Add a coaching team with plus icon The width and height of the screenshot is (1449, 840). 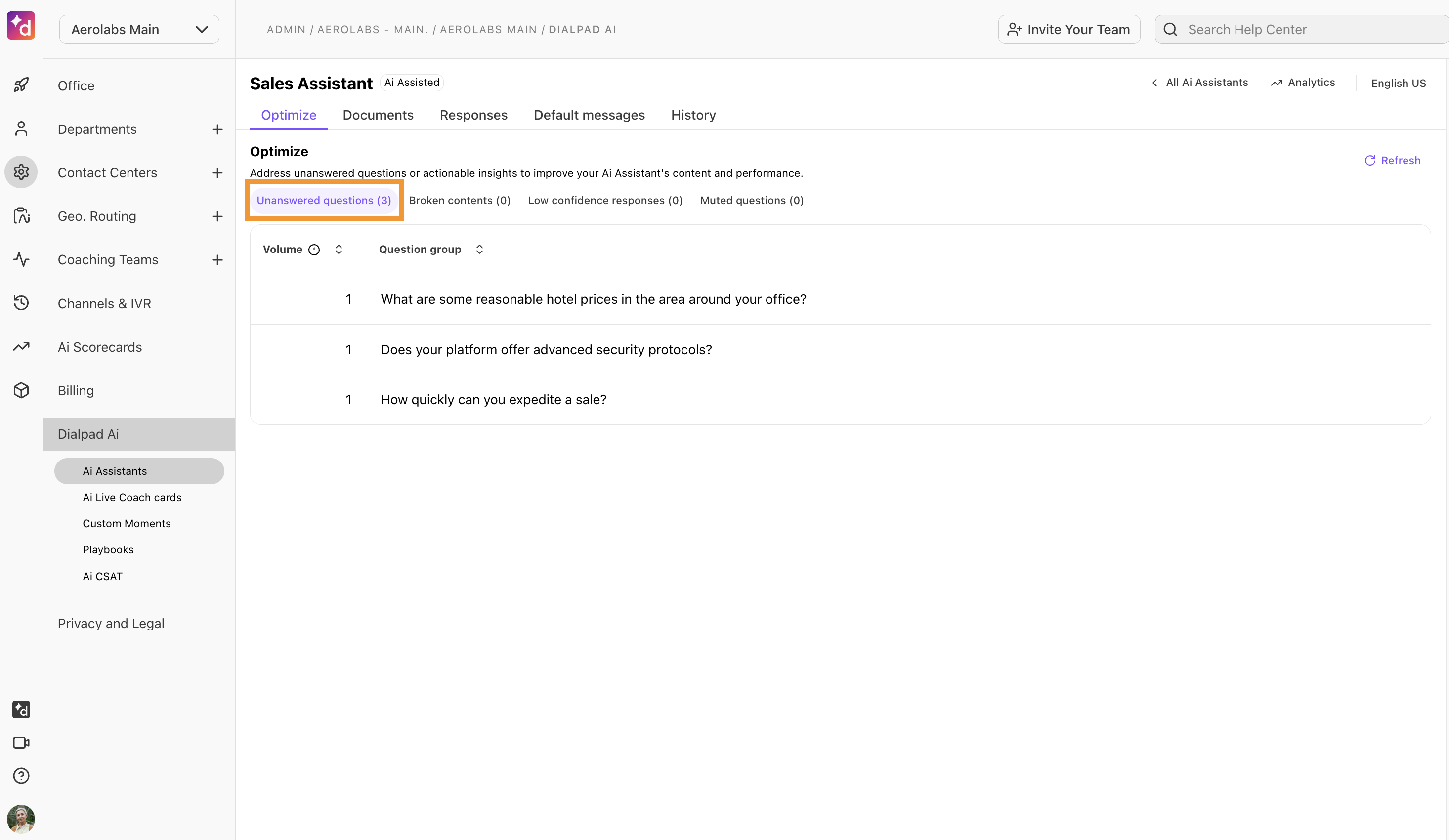point(217,260)
